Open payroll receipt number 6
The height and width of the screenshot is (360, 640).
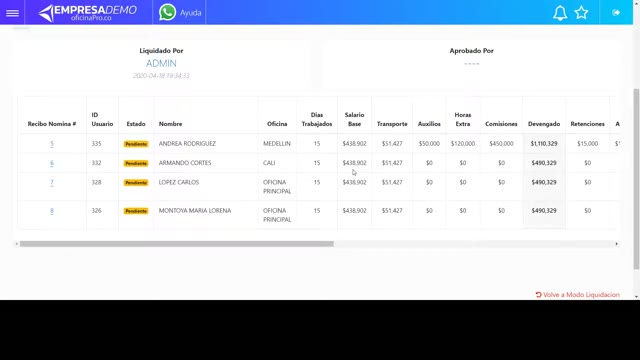pos(52,163)
